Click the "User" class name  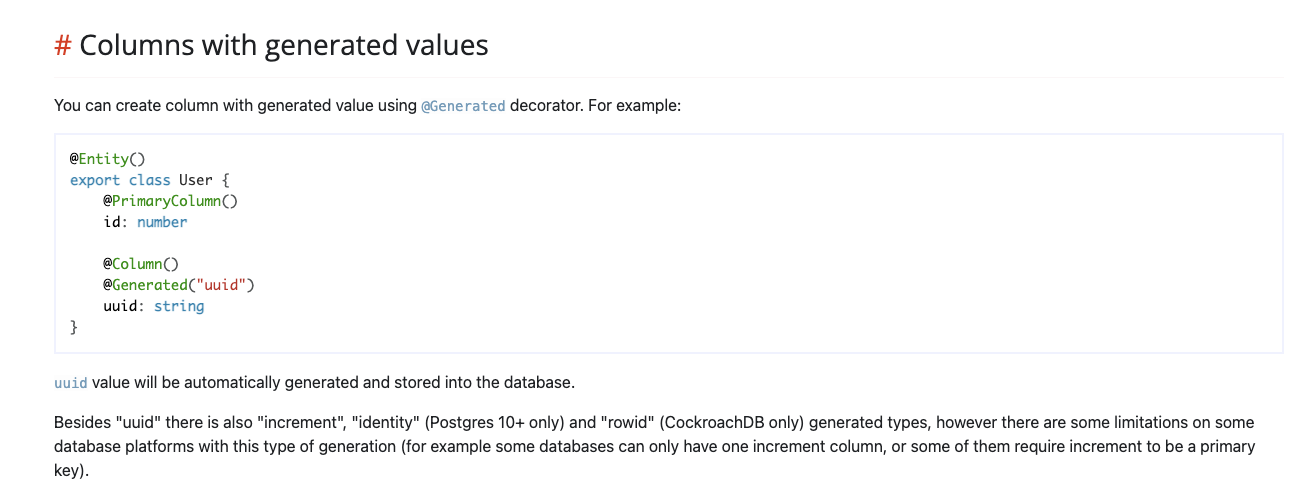coord(196,180)
